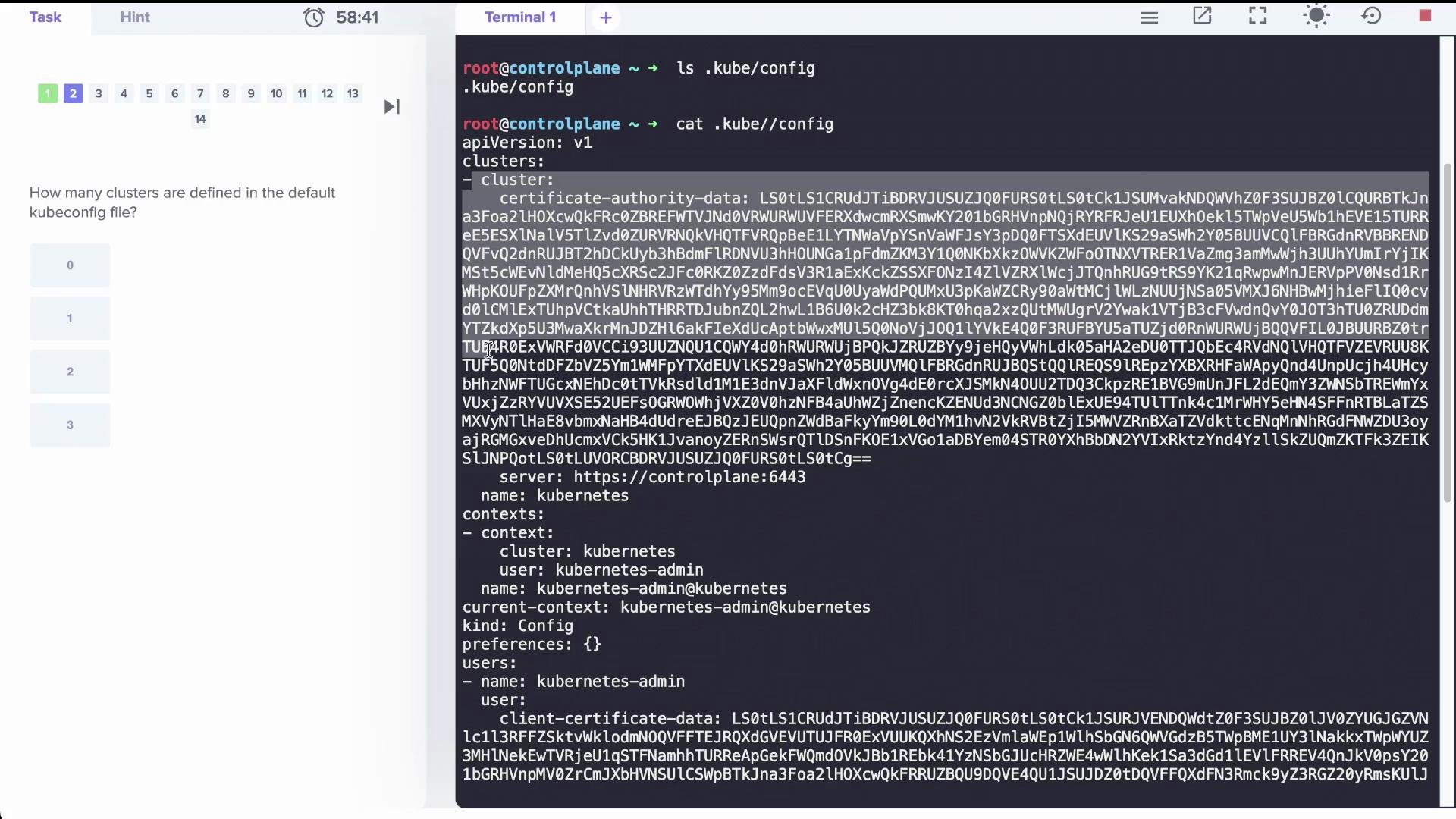Viewport: 1456px width, 819px height.
Task: Click the 'user: kubernetes-admin' context line
Action: pyautogui.click(x=601, y=570)
